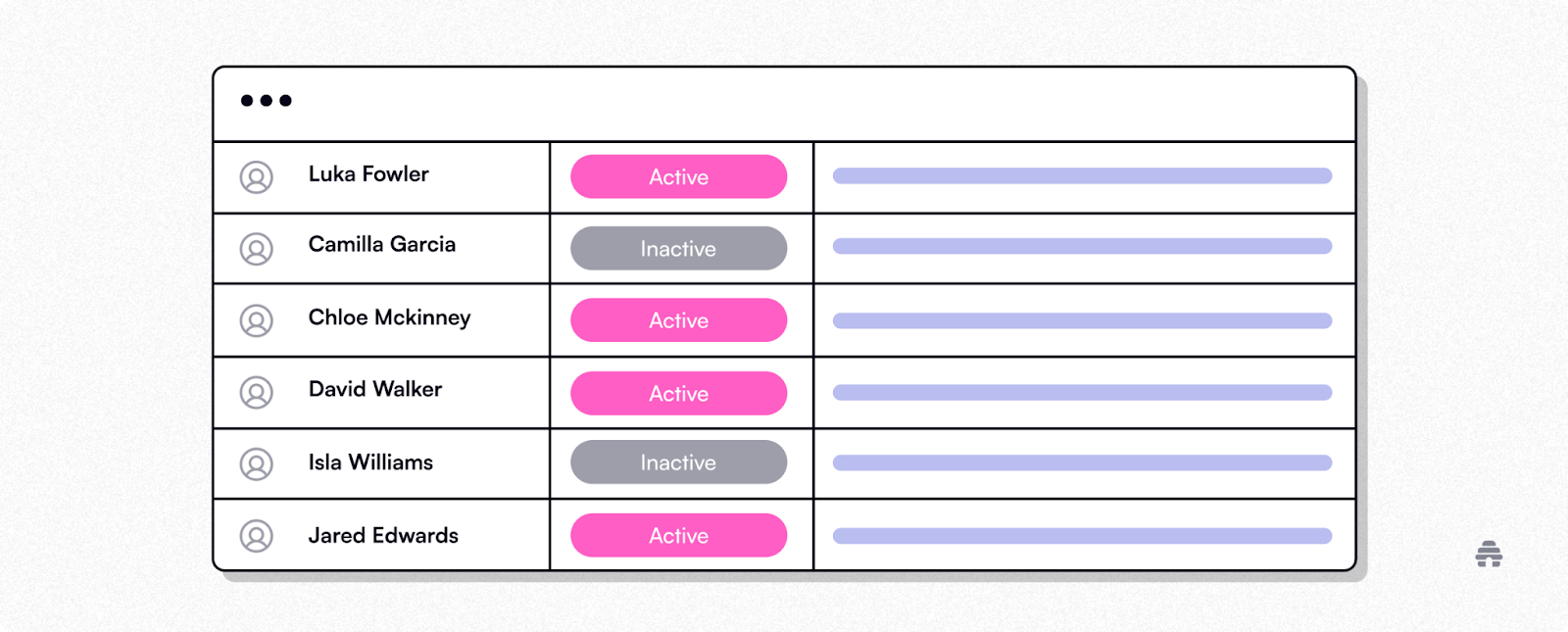
Task: Select the Luka Fowler name
Action: (368, 174)
